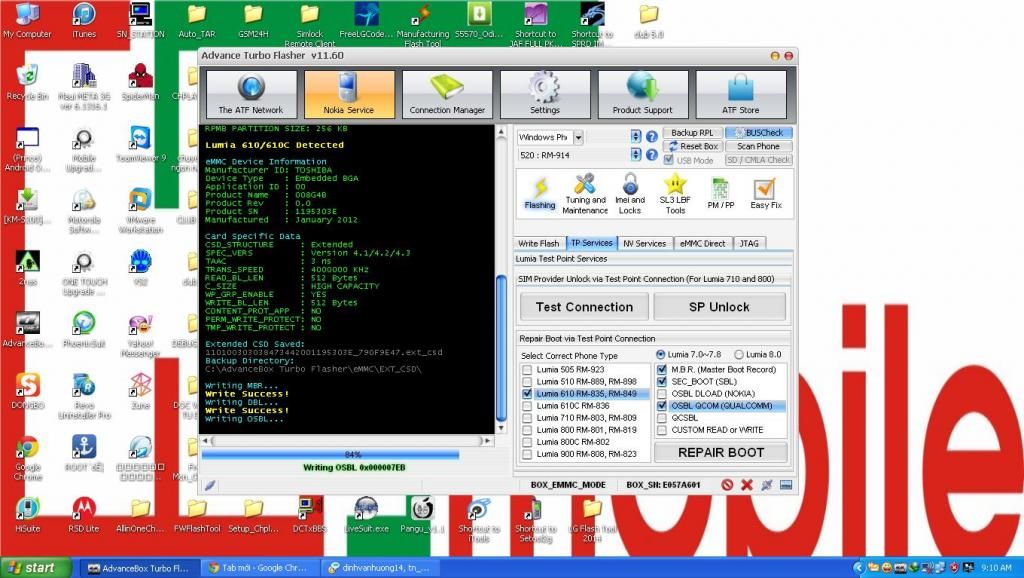Open HiSuite desktop shortcut
The width and height of the screenshot is (1024, 578).
pos(27,515)
